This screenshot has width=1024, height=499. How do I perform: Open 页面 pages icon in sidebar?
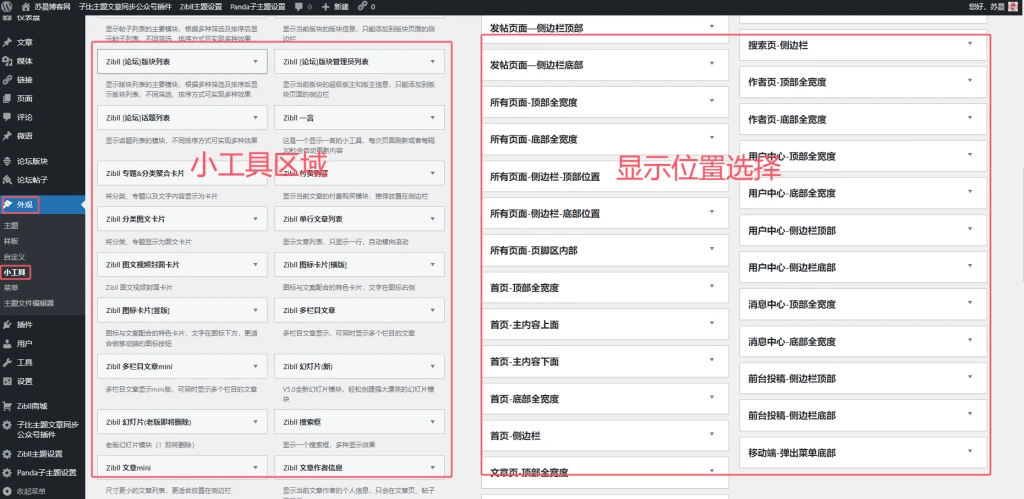7,99
